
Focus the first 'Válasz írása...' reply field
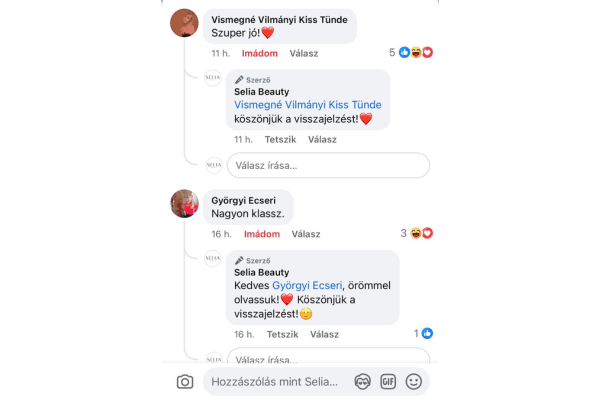328,165
